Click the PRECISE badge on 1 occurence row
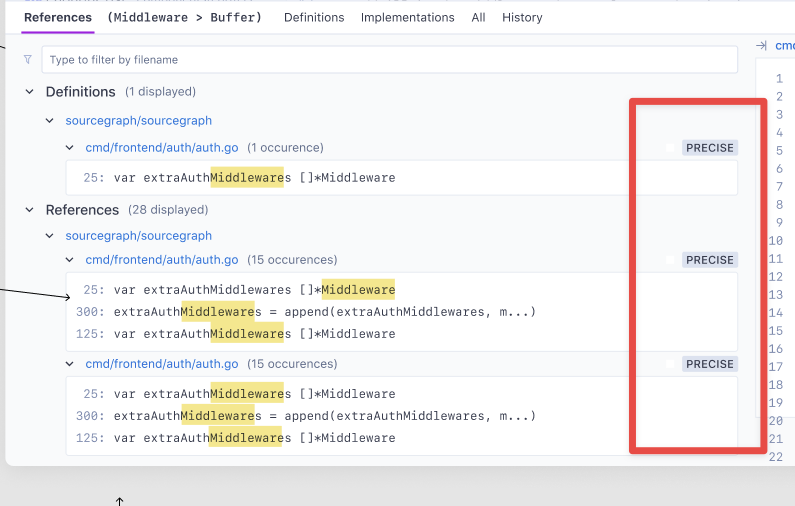 [x=710, y=148]
